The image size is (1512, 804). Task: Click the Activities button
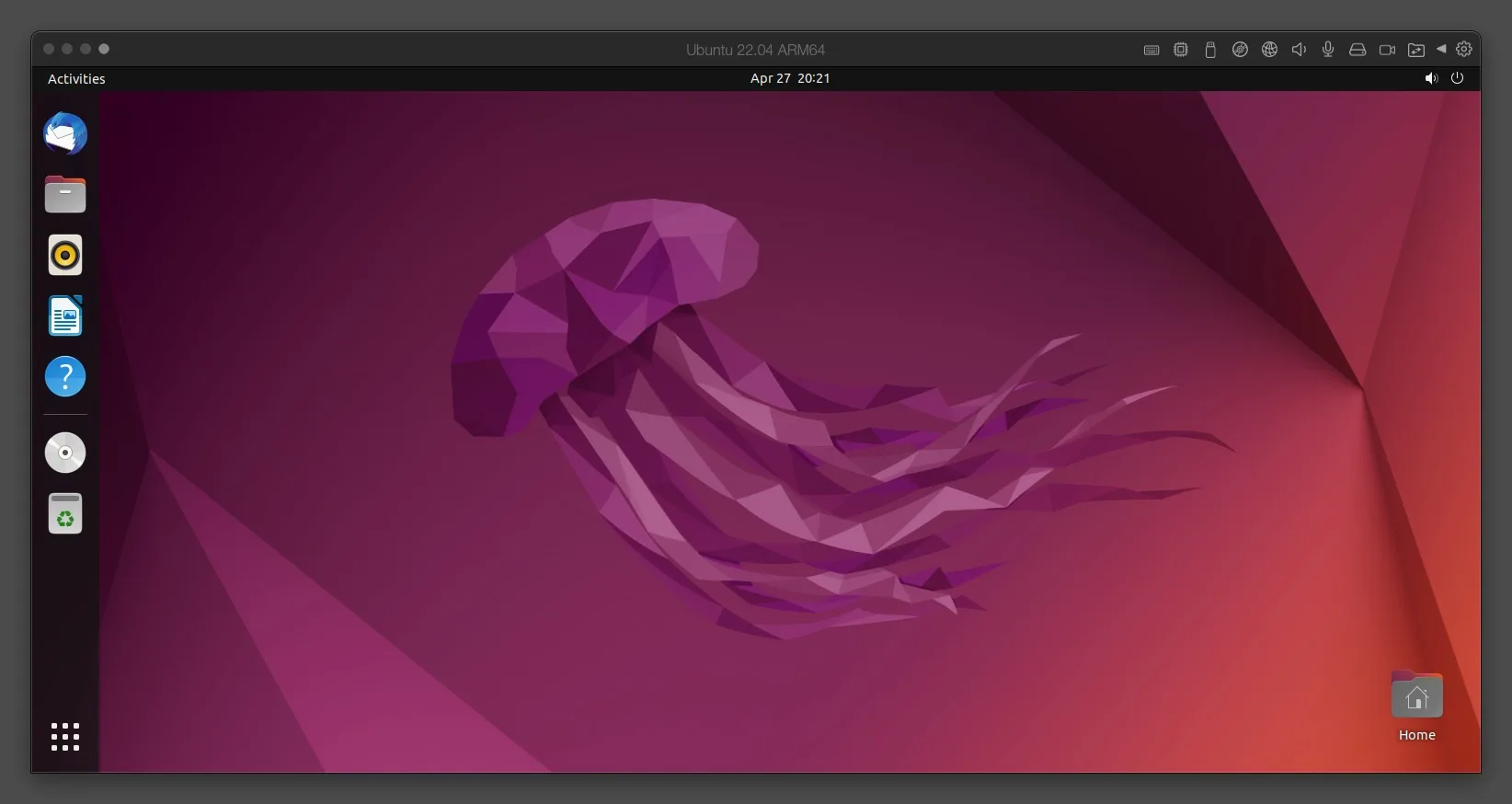click(76, 79)
